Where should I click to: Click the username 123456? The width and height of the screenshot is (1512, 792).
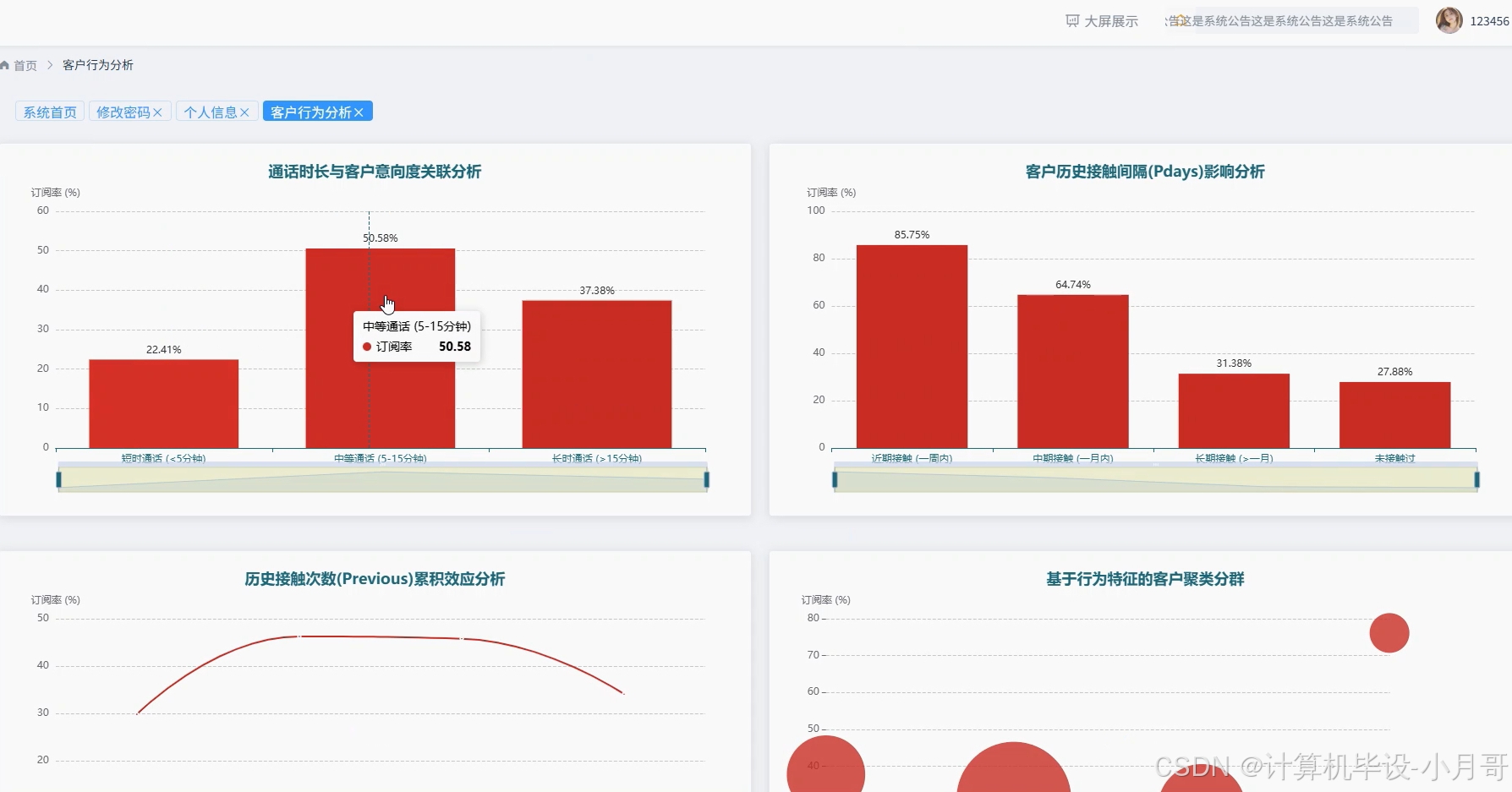[x=1489, y=21]
